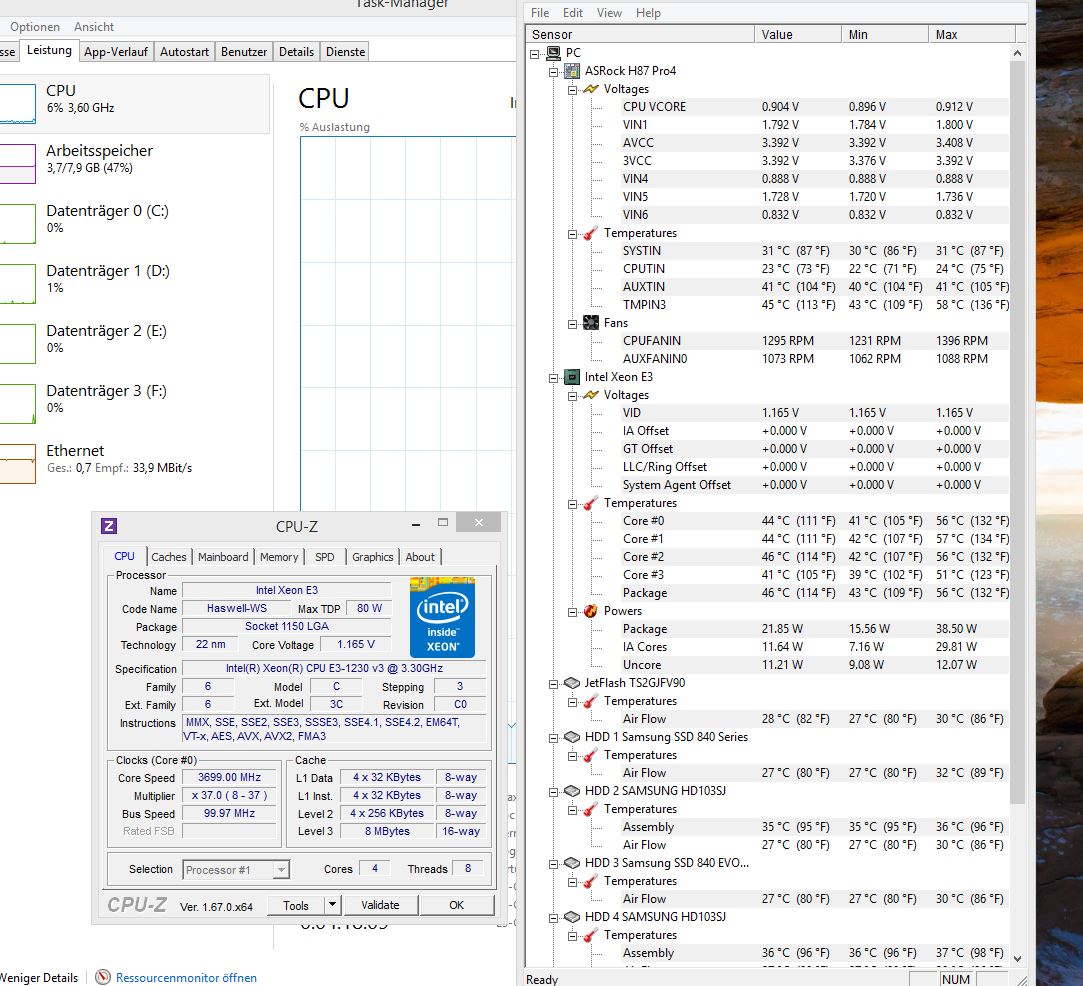Switch to Mainboard tab in CPU-Z

pos(222,557)
